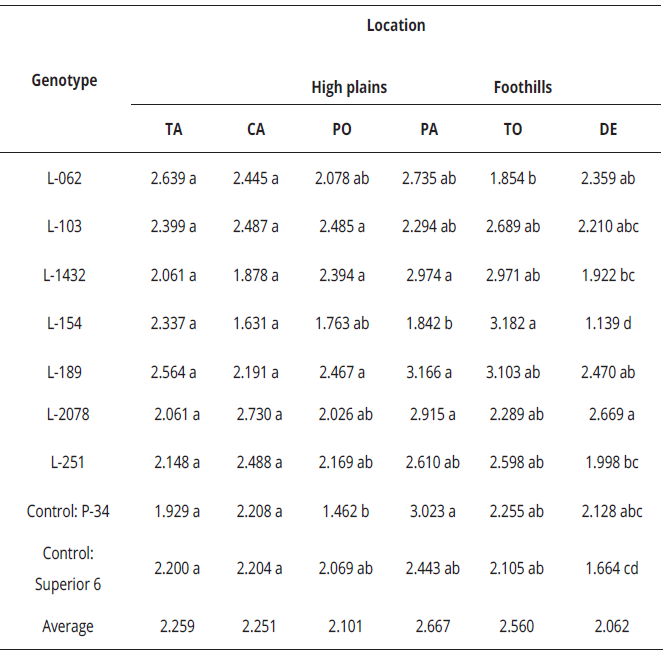Select the L-1432 genotype row label

tap(64, 276)
